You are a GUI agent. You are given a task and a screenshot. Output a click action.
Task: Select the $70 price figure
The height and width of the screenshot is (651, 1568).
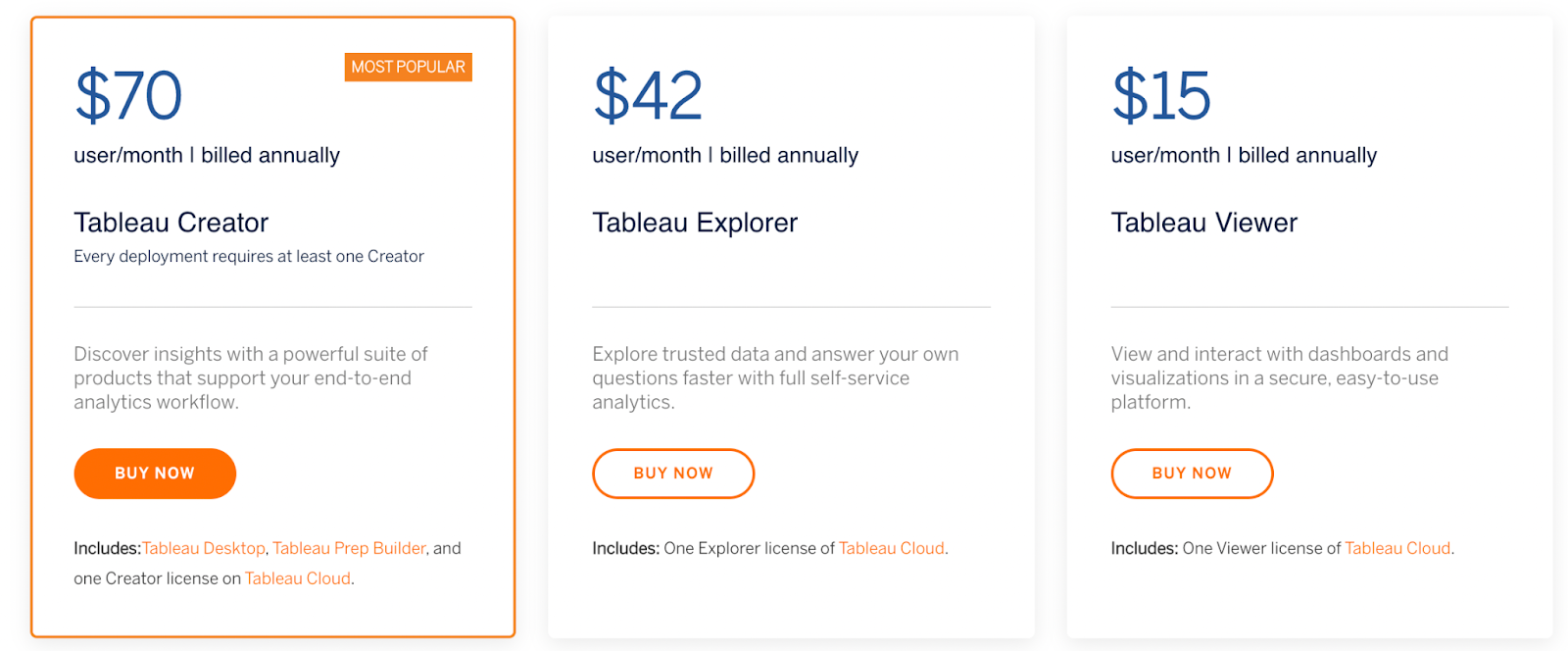[x=128, y=96]
